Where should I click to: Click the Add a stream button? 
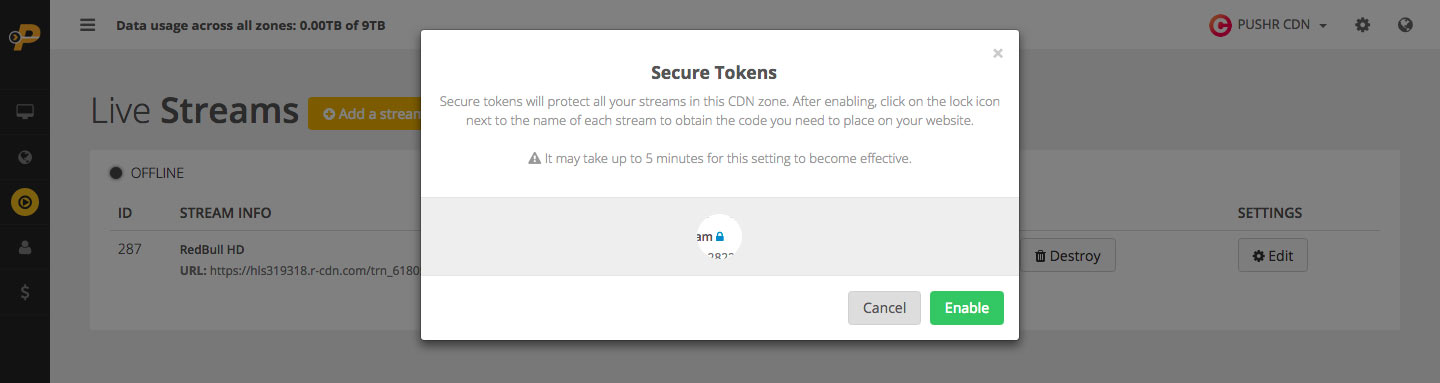pyautogui.click(x=366, y=113)
